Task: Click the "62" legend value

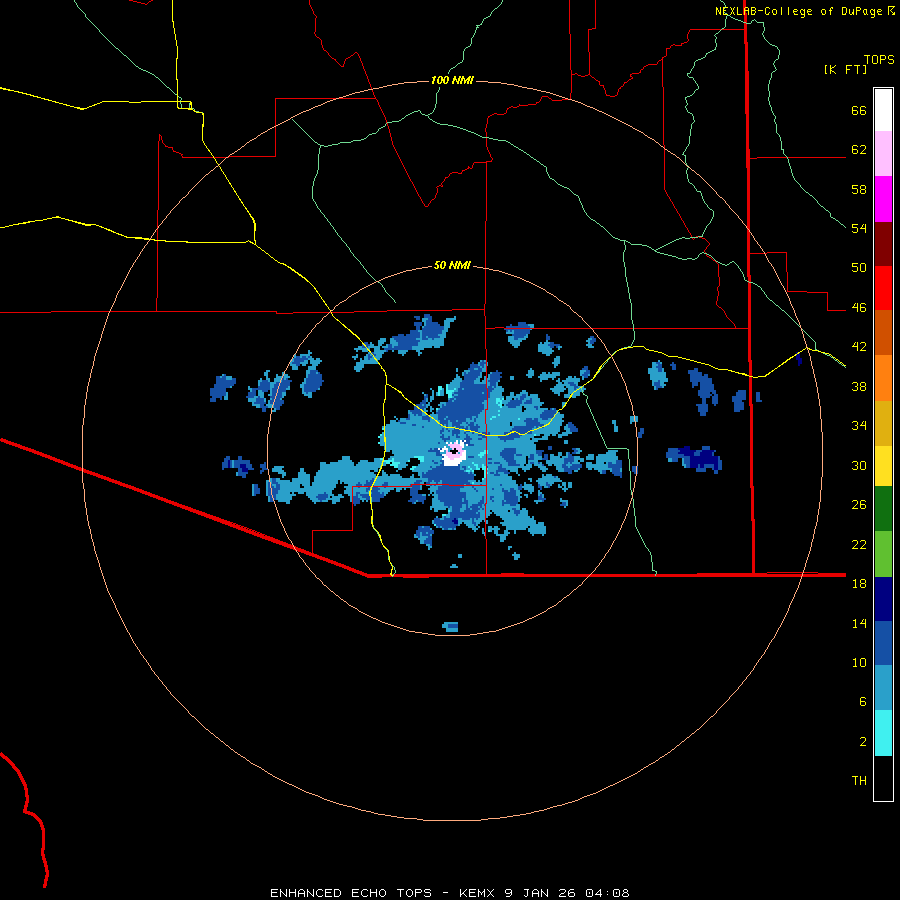Action: 859,149
